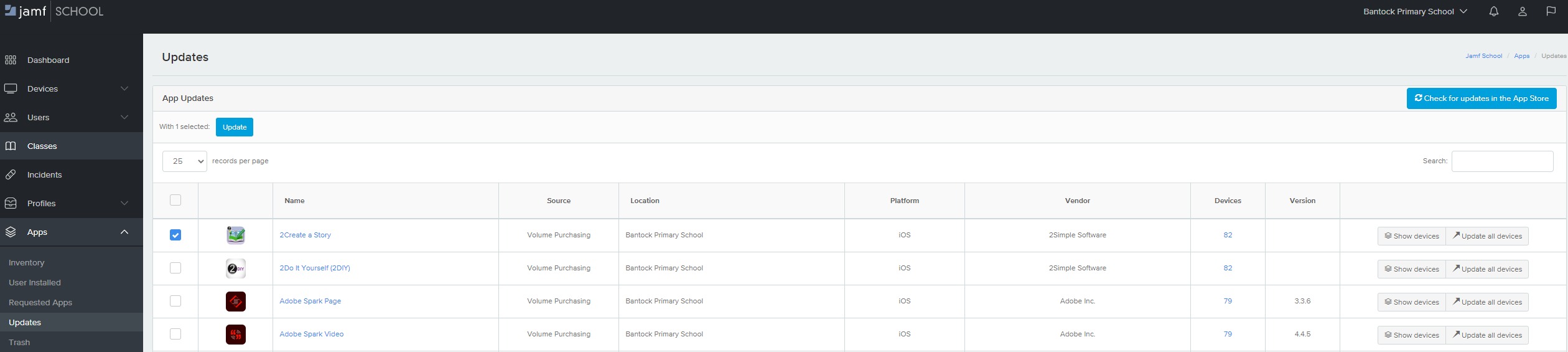Click the Users people icon
The width and height of the screenshot is (1568, 352).
[11, 118]
